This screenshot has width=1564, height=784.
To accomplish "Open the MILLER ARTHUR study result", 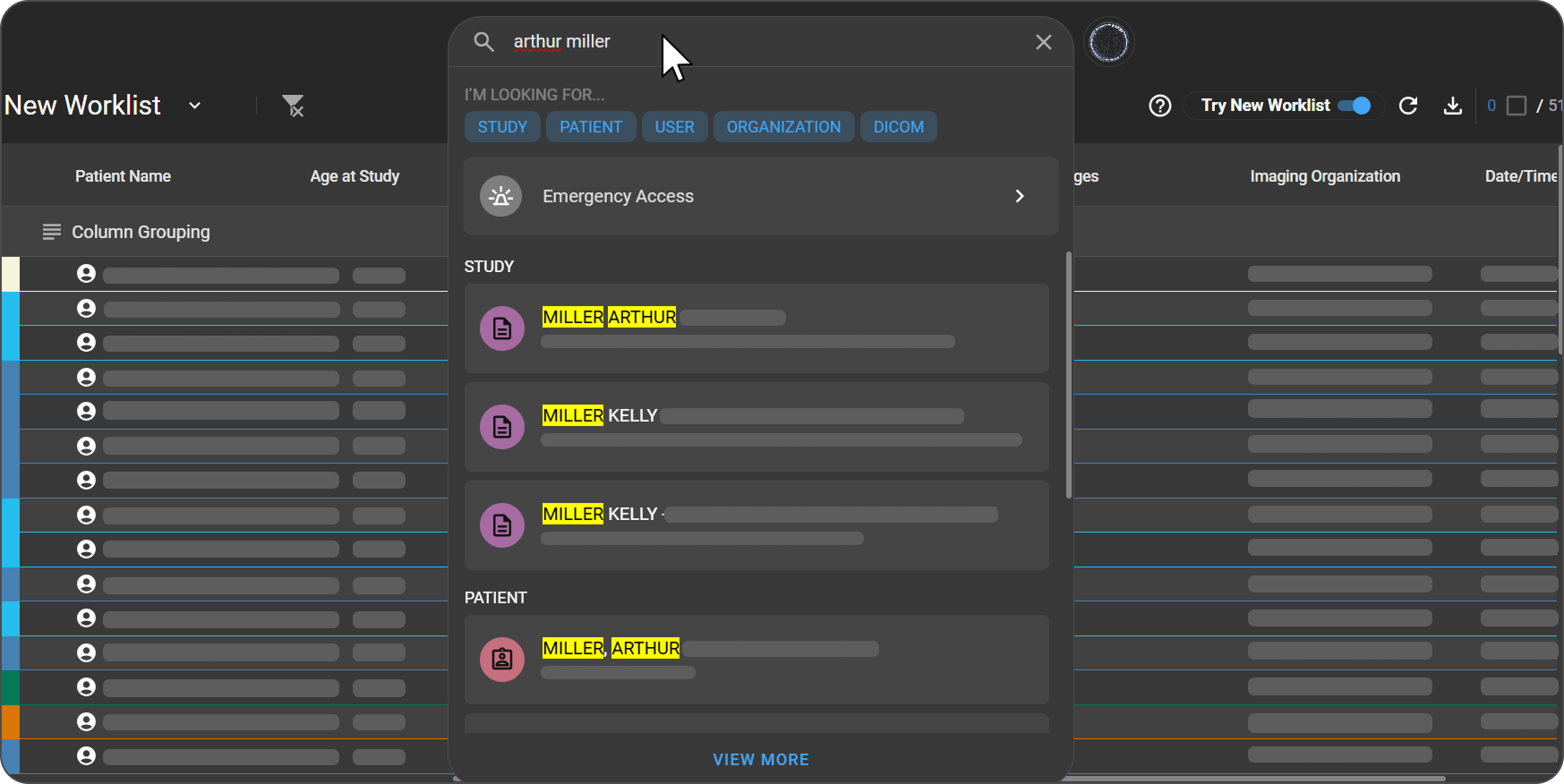I will tap(756, 328).
